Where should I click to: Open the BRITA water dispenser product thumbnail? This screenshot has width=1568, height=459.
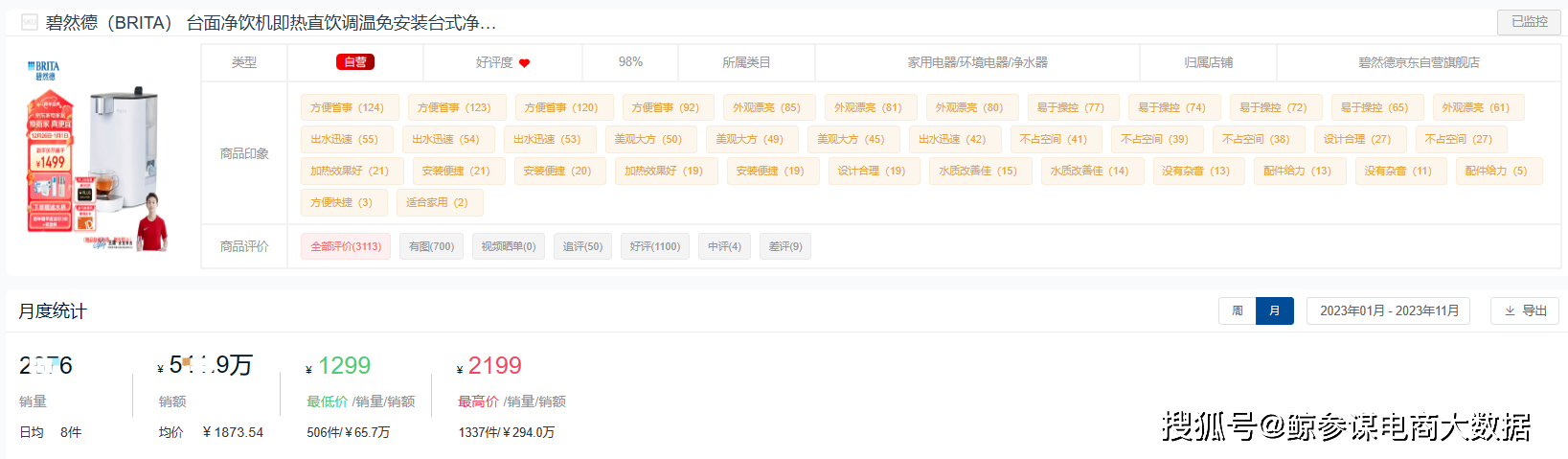[99, 156]
